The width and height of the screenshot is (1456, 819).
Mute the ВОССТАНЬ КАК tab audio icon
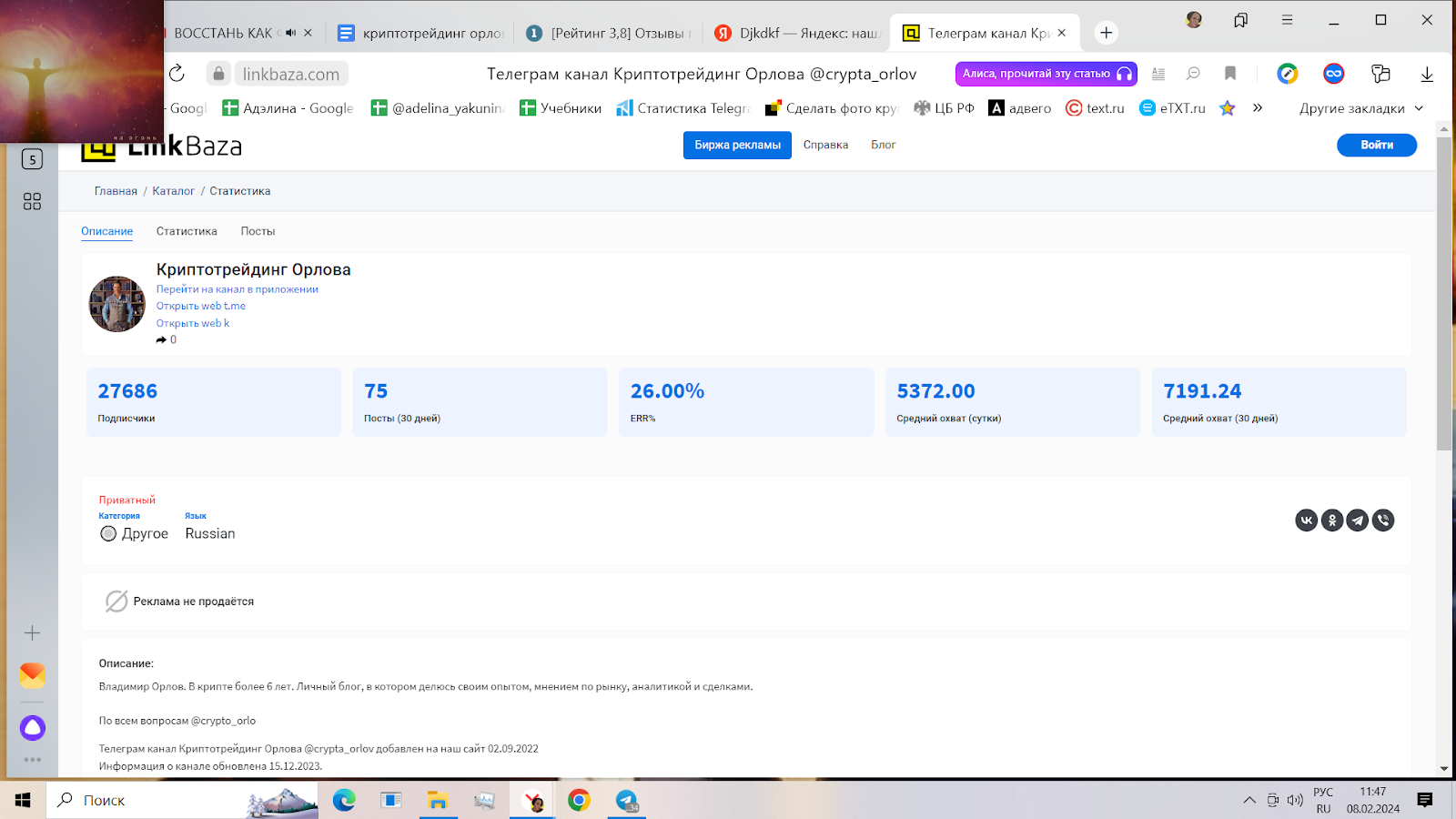click(x=290, y=33)
